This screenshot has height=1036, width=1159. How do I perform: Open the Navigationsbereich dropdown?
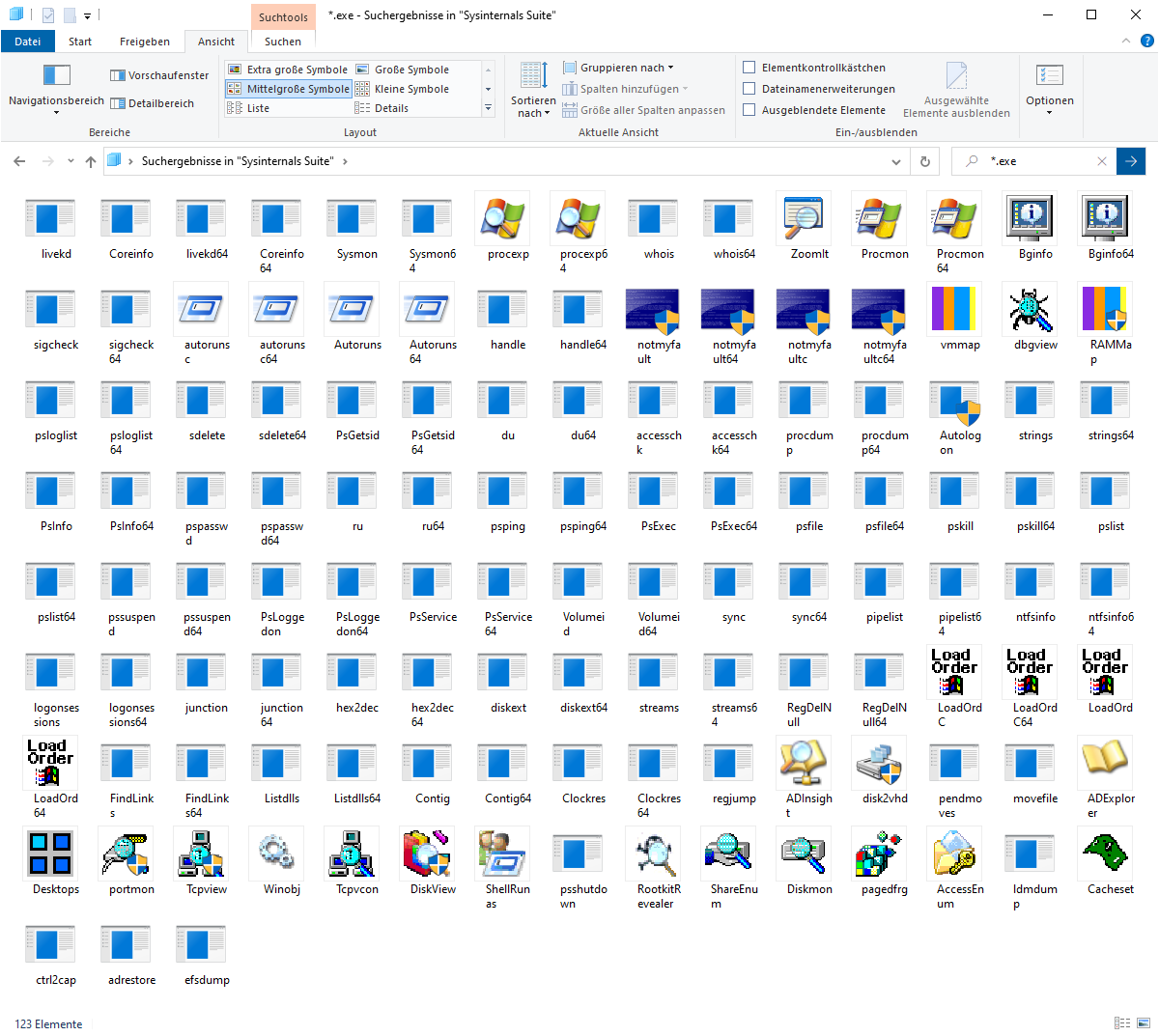click(x=56, y=90)
